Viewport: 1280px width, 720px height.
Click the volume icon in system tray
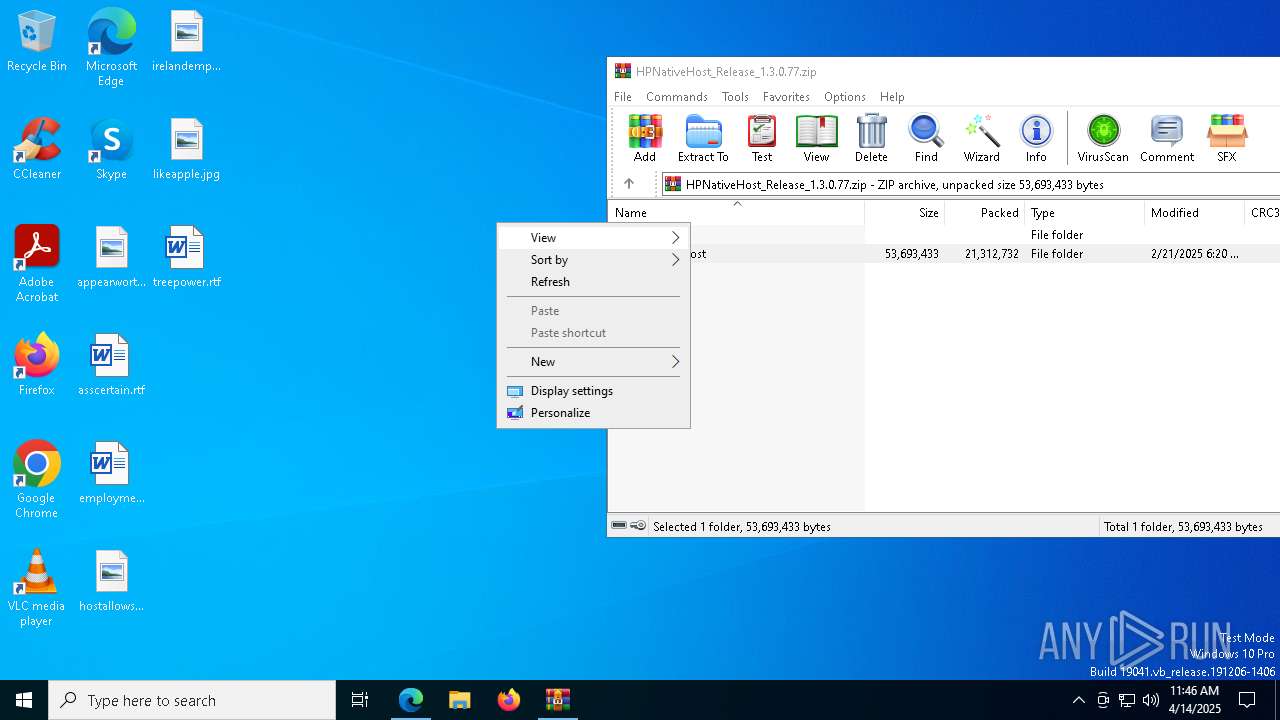click(x=1151, y=700)
